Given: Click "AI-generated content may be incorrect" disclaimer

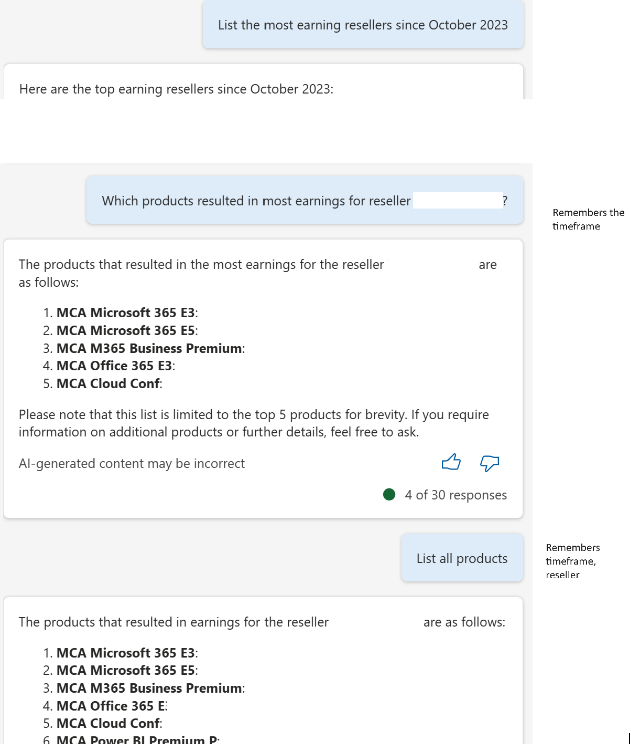Looking at the screenshot, I should (x=132, y=463).
